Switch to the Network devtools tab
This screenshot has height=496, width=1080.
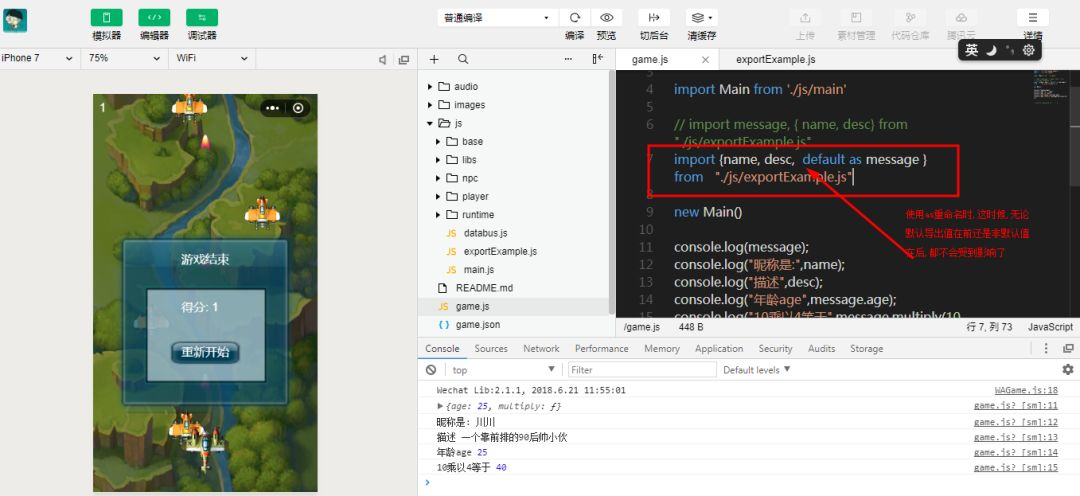point(541,349)
